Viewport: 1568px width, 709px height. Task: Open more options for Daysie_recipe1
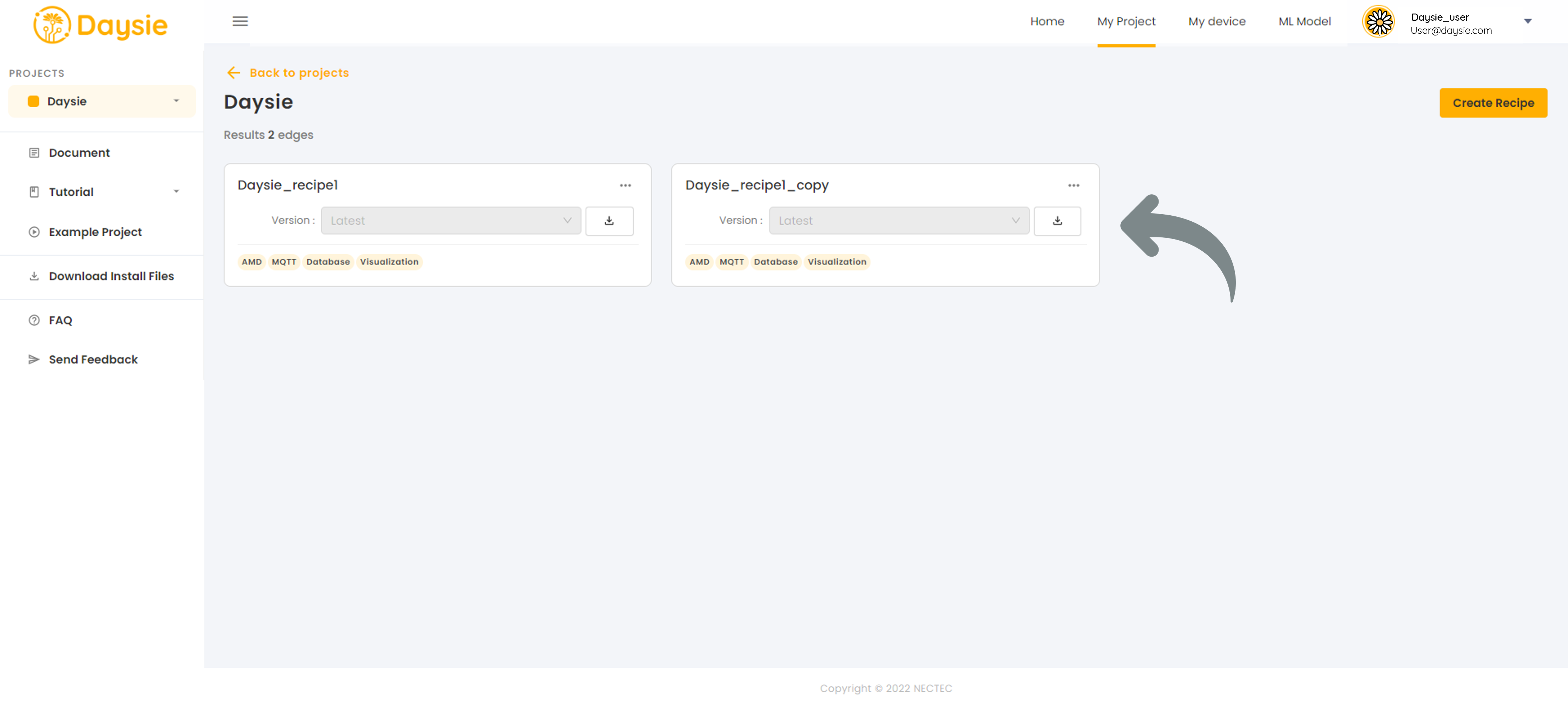coord(625,185)
